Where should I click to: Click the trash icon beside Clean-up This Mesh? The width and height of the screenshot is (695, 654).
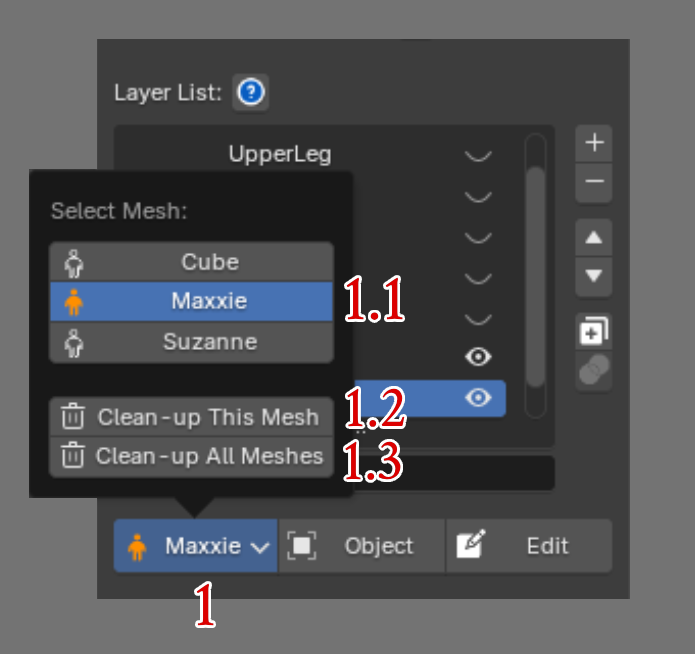[73, 416]
